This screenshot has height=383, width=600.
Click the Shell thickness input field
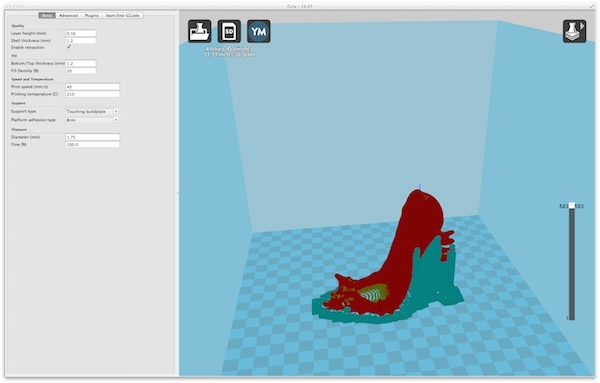tap(81, 41)
